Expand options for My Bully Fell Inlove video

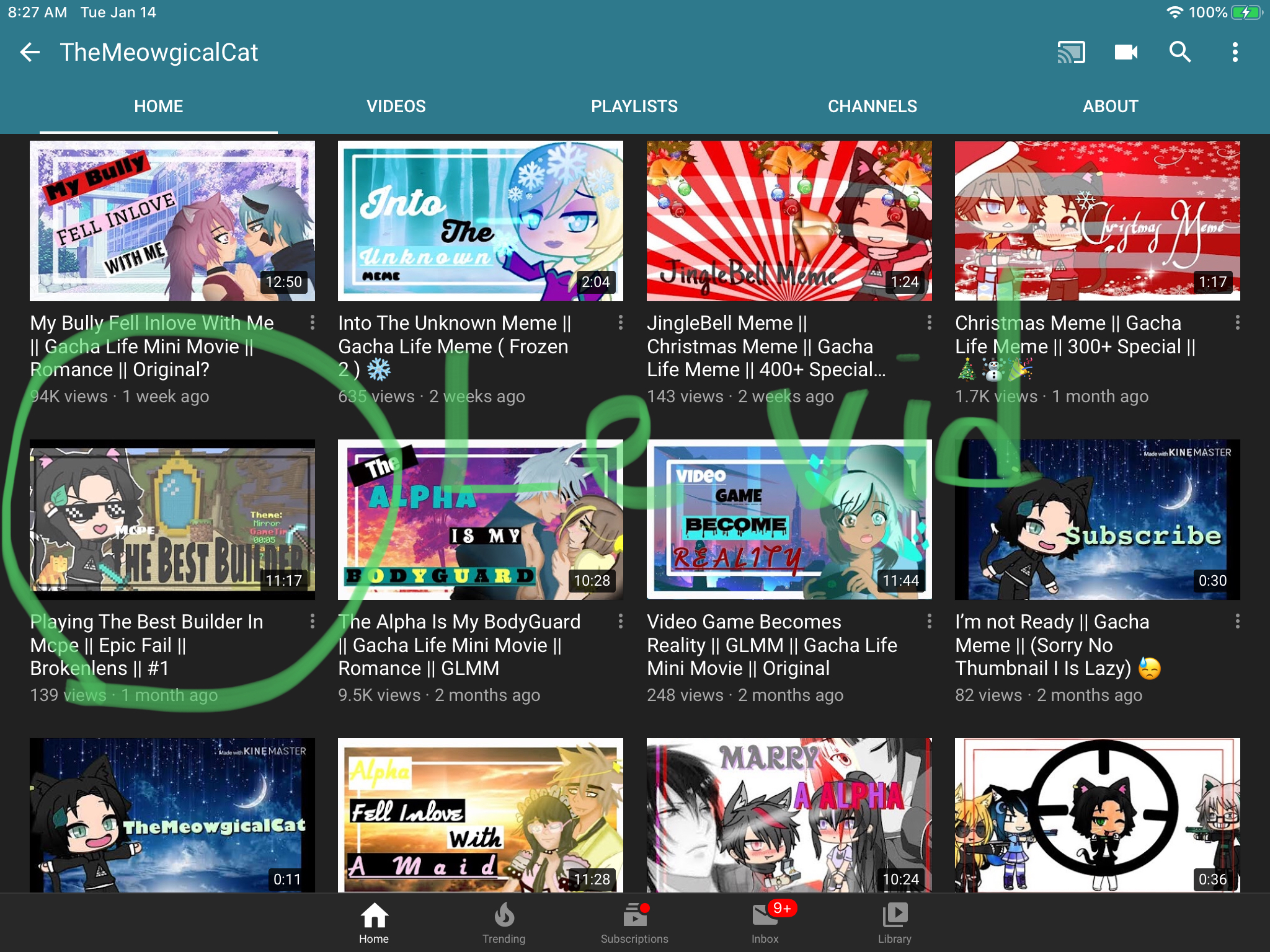(x=312, y=322)
